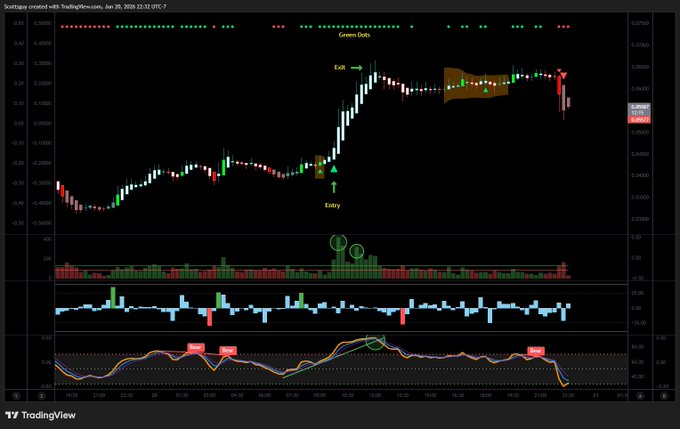Click the red current price label 0.05577
680x429 pixels.
tap(640, 120)
